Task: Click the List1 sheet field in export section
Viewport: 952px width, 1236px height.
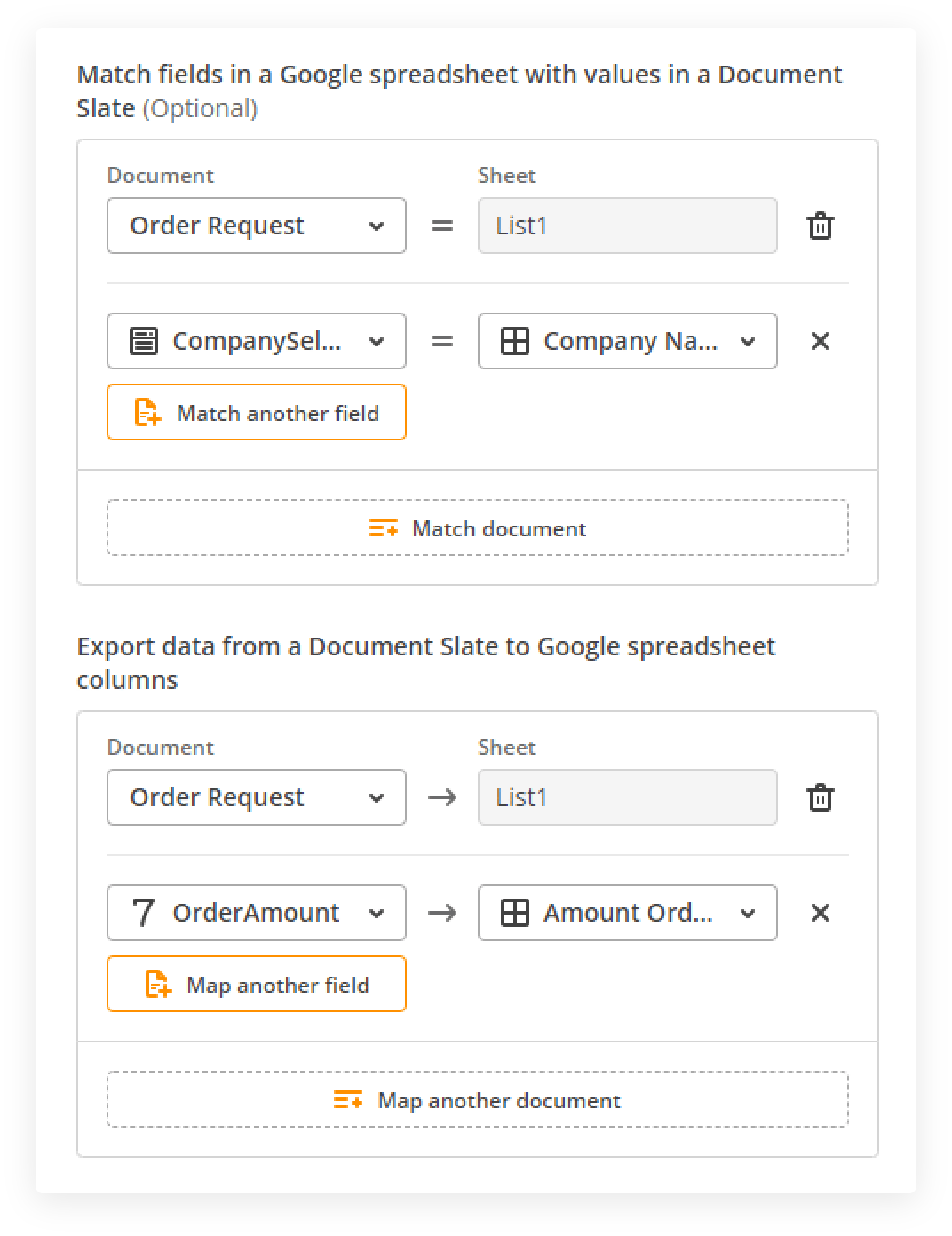Action: [x=627, y=797]
